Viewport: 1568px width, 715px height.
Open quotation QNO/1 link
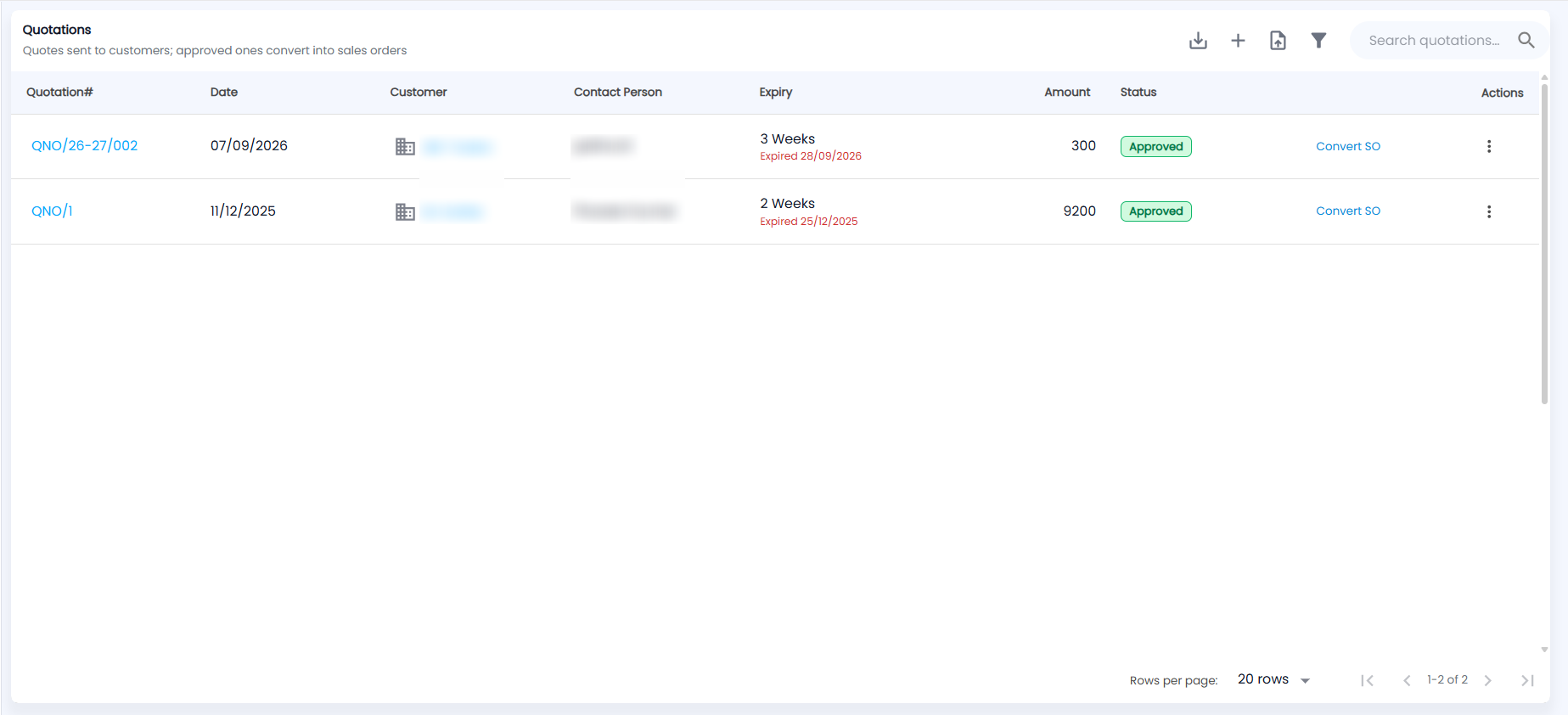[52, 211]
